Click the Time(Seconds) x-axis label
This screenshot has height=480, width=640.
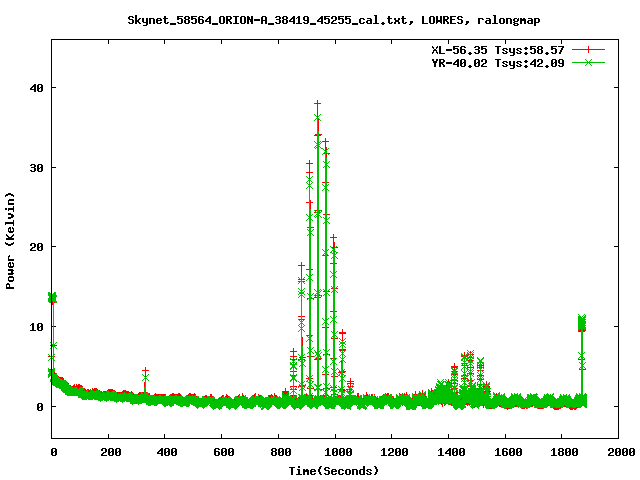pos(334,471)
